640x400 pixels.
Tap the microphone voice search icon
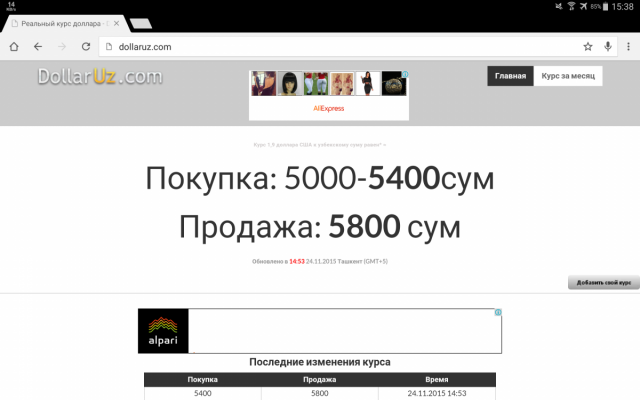click(x=608, y=47)
